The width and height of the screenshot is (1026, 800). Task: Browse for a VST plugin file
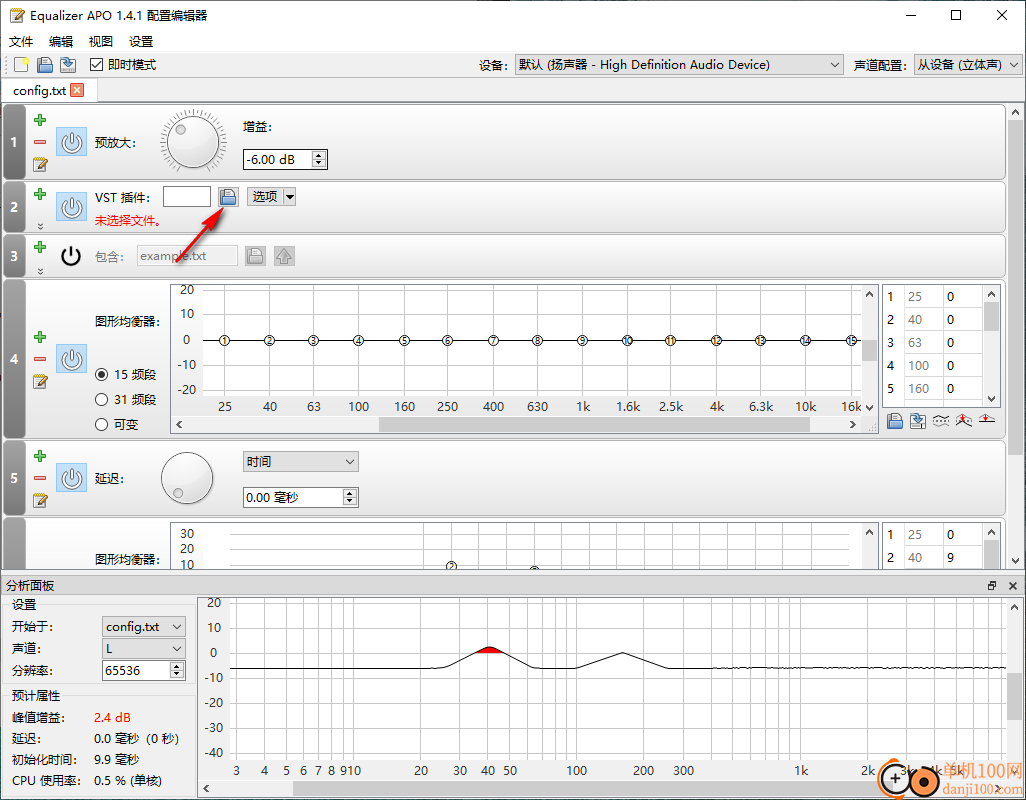click(x=228, y=197)
